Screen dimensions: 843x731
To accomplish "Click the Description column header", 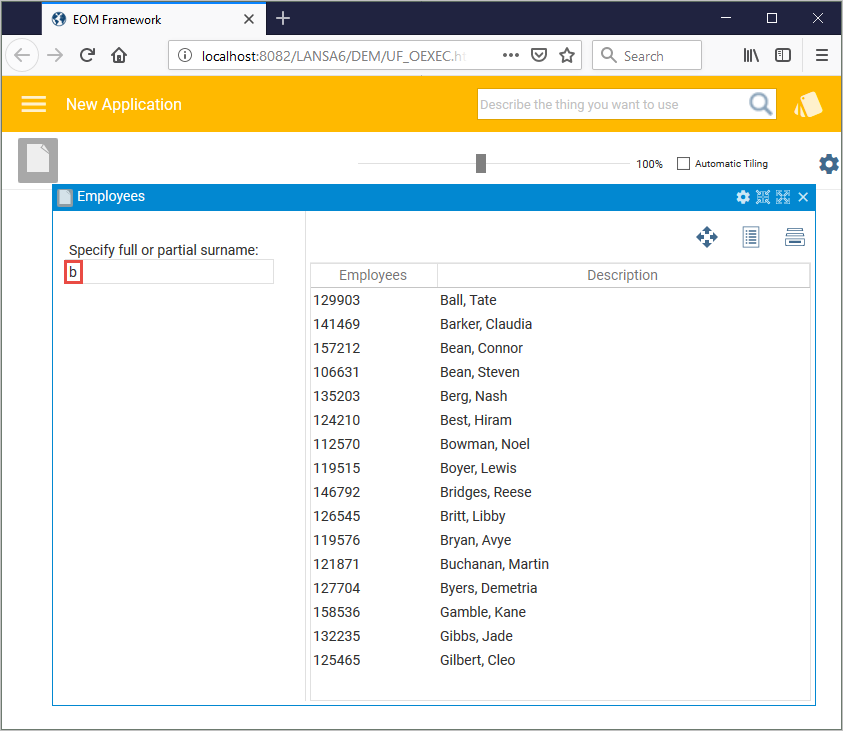I will (x=622, y=275).
